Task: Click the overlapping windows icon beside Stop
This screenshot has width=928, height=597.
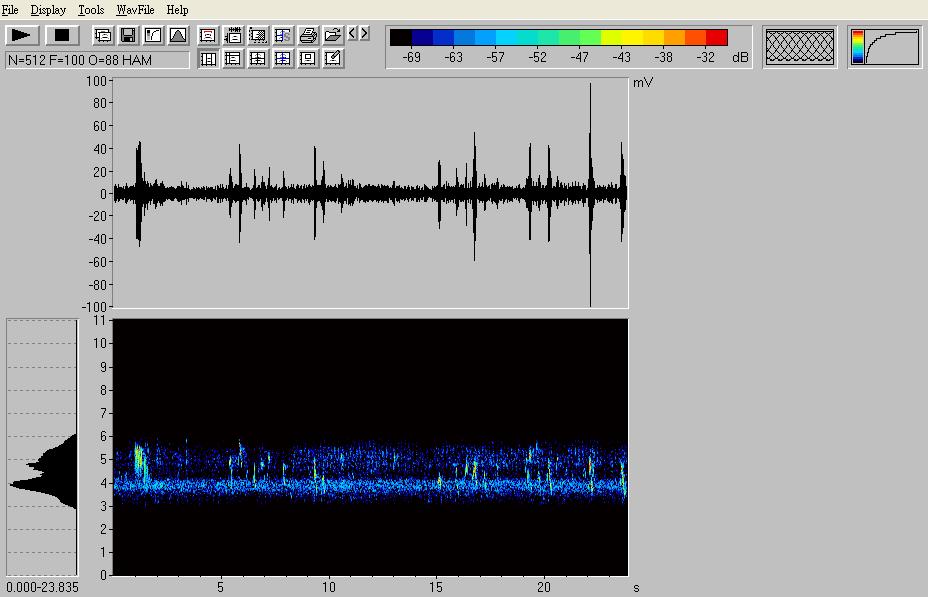Action: point(103,35)
